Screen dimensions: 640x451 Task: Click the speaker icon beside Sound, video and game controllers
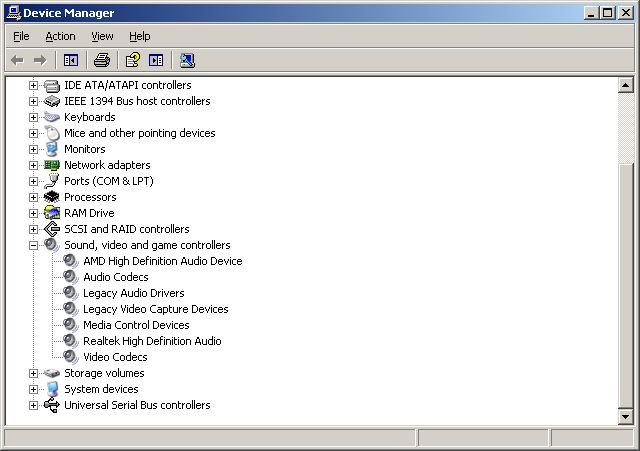(x=52, y=245)
